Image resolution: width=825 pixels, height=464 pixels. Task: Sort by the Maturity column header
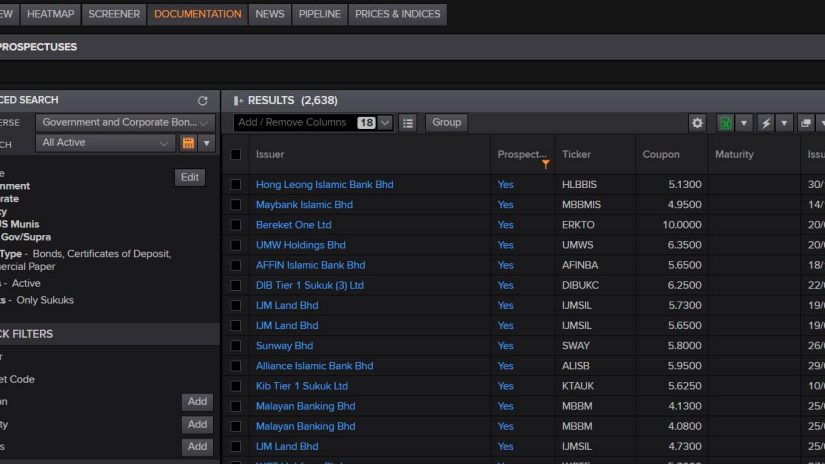734,154
